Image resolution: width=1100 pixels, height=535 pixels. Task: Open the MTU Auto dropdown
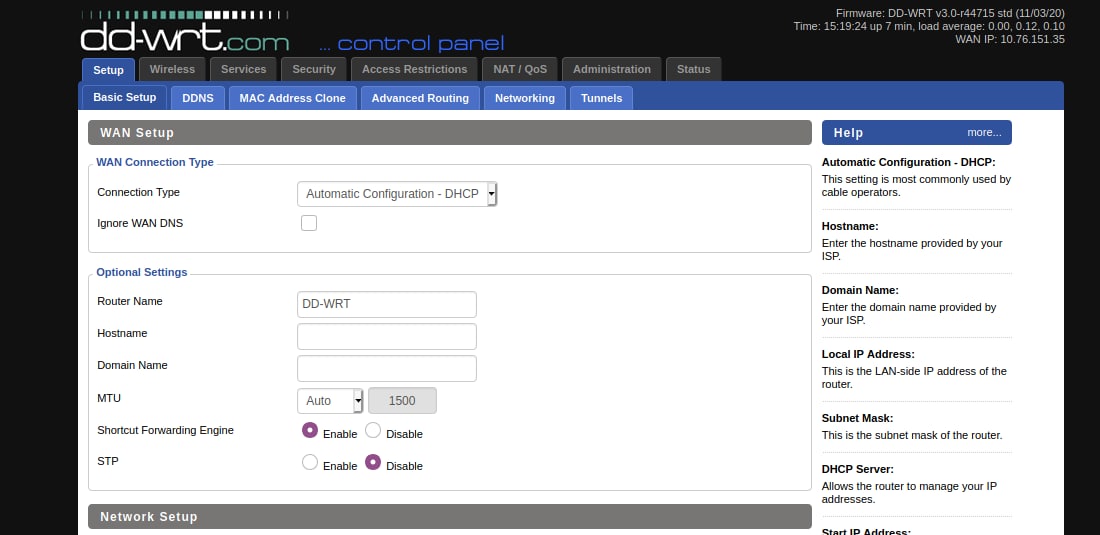pyautogui.click(x=330, y=401)
